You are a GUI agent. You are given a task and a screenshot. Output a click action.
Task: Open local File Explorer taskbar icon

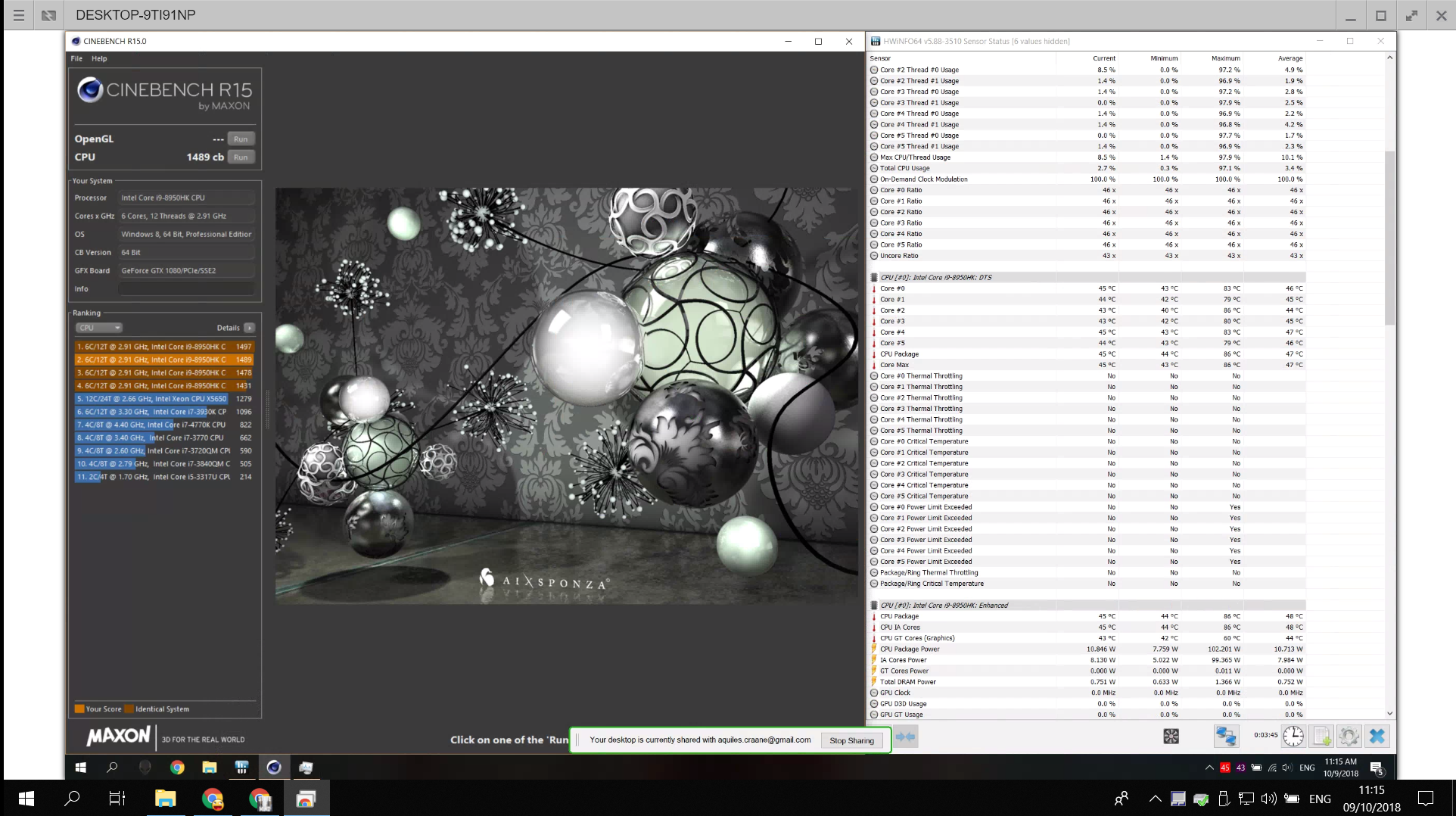(x=165, y=799)
